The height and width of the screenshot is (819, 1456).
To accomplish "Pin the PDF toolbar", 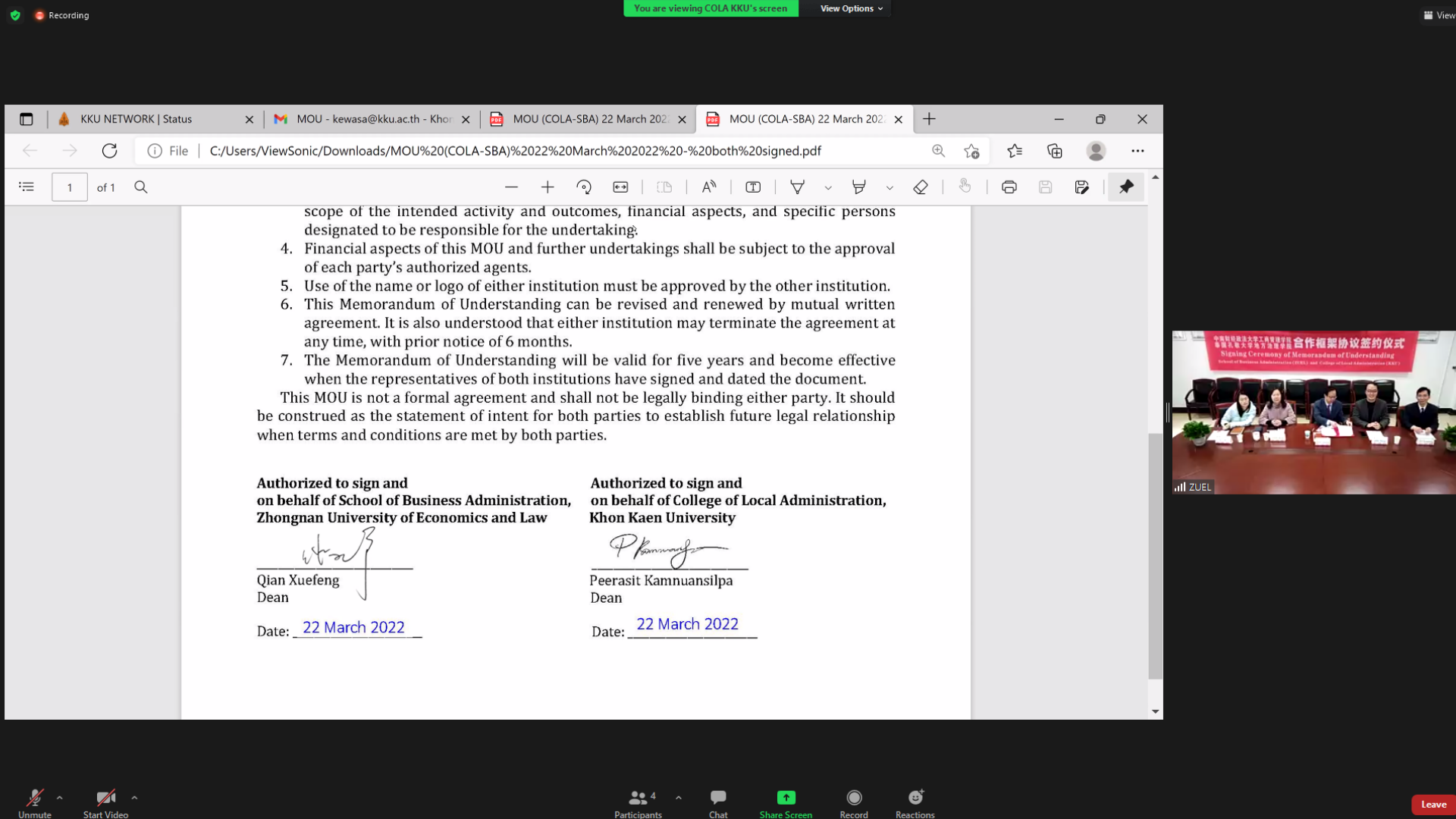I will pos(1126,187).
